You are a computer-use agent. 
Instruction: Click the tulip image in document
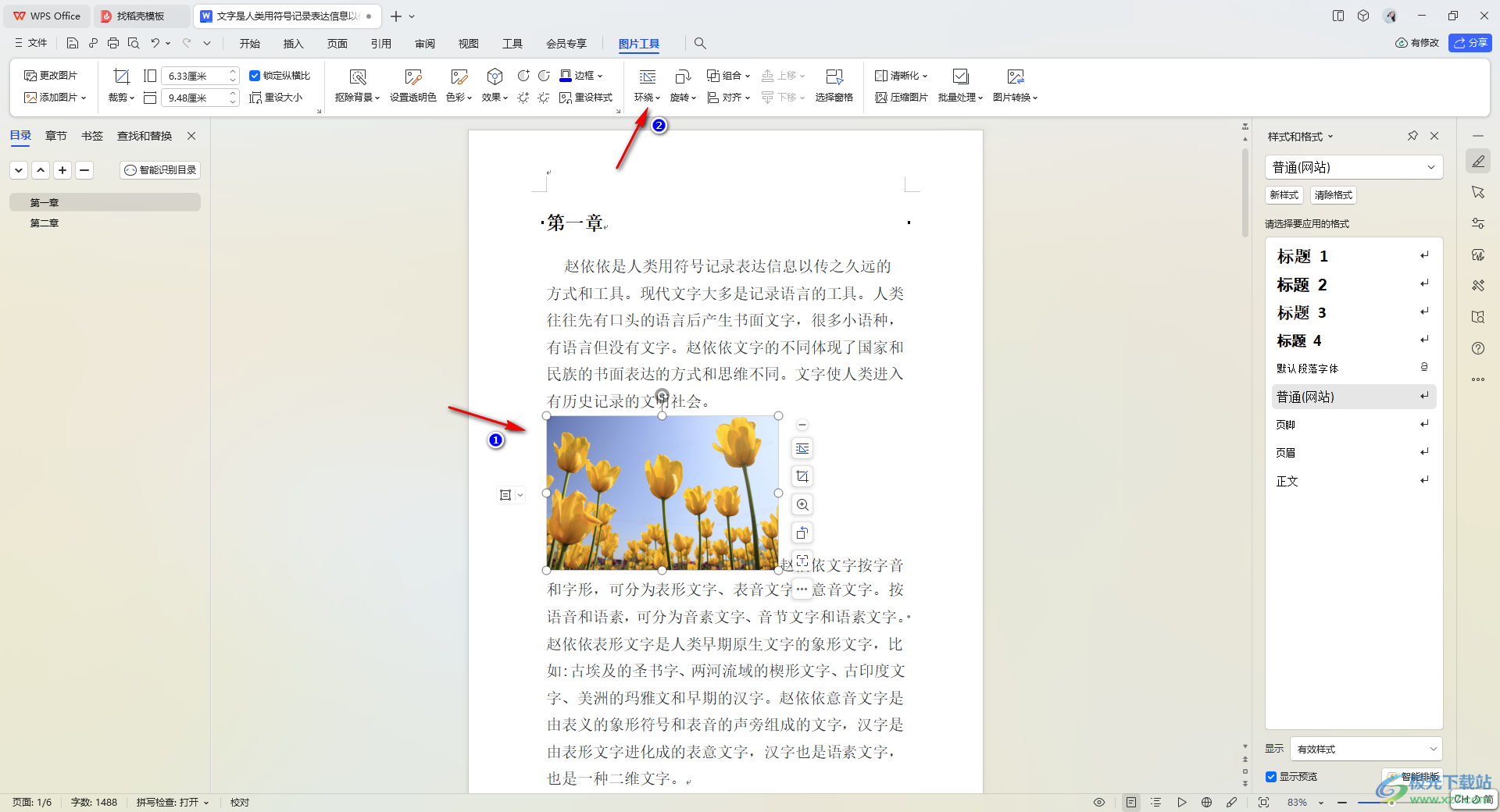point(662,493)
